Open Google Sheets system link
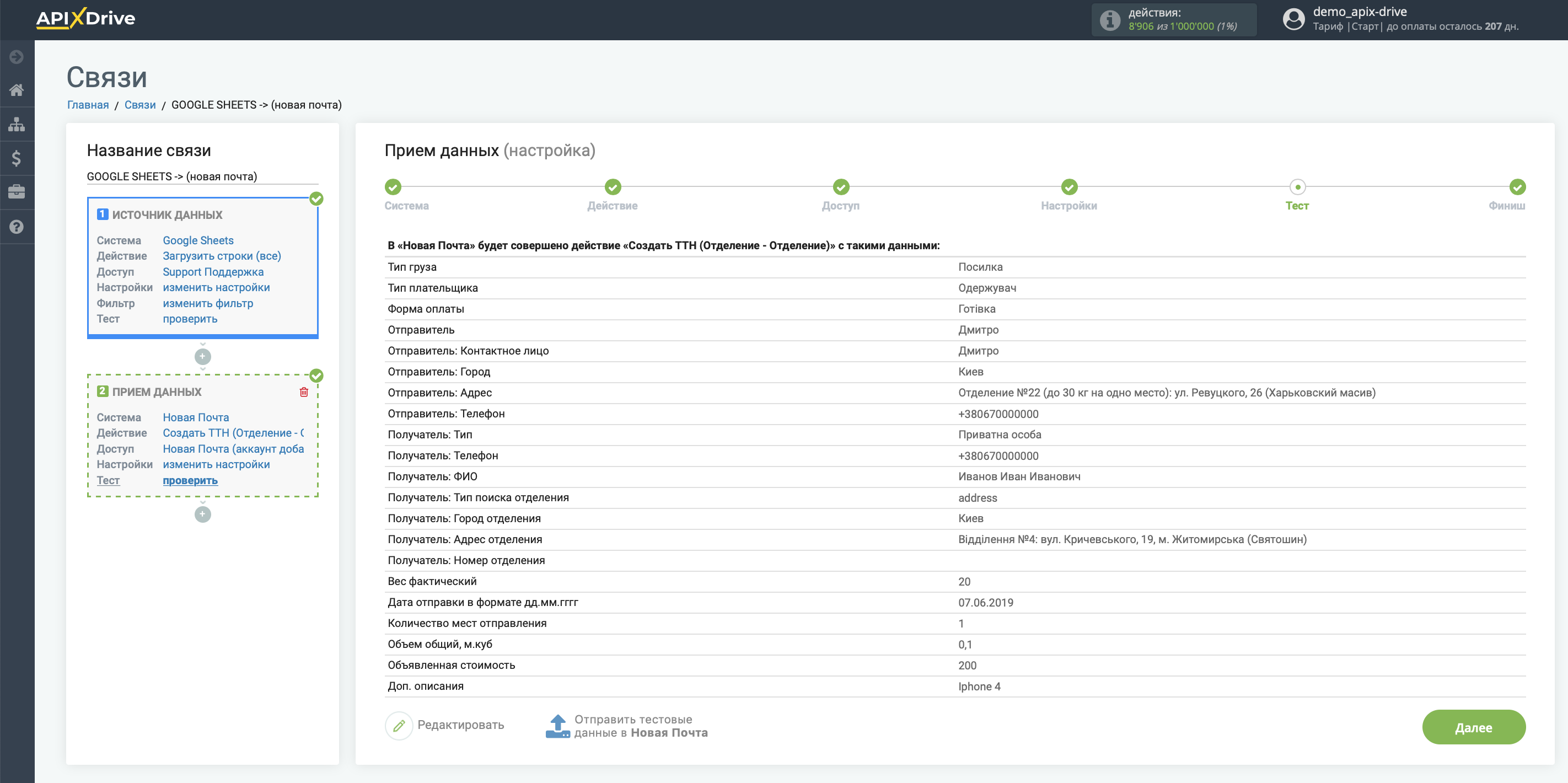The width and height of the screenshot is (1568, 783). [198, 240]
